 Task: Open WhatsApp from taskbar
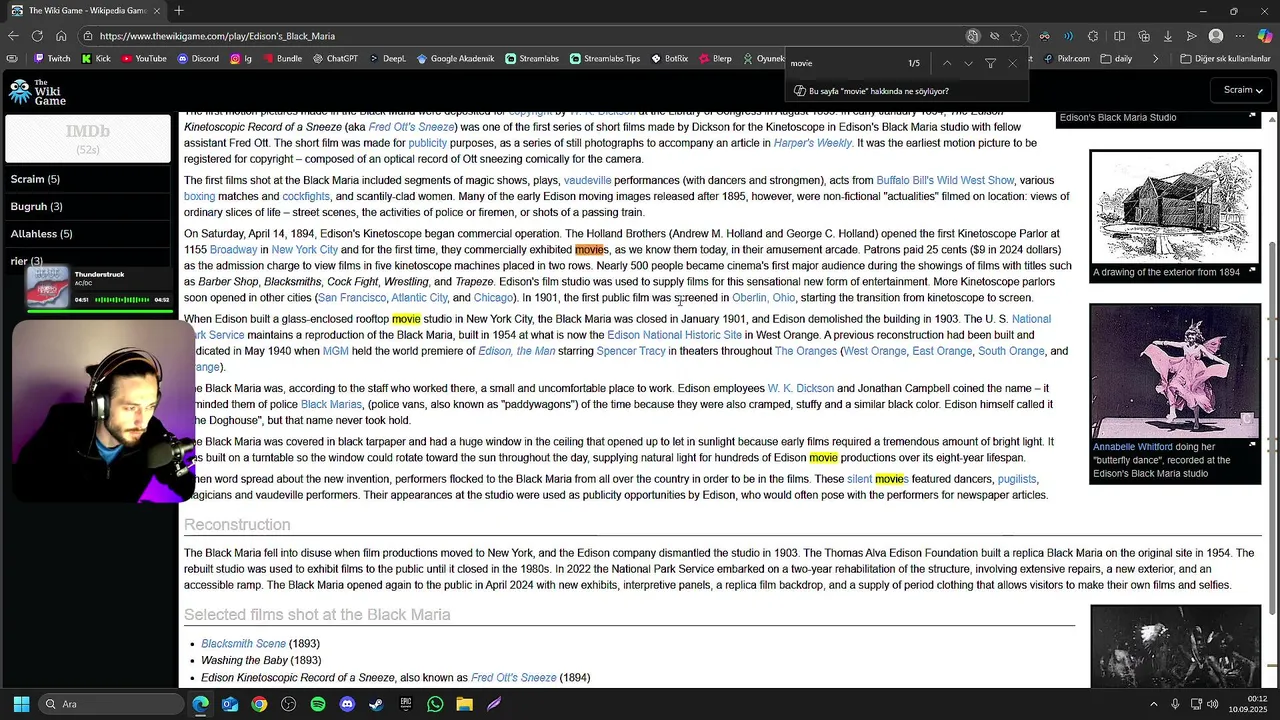pos(435,704)
